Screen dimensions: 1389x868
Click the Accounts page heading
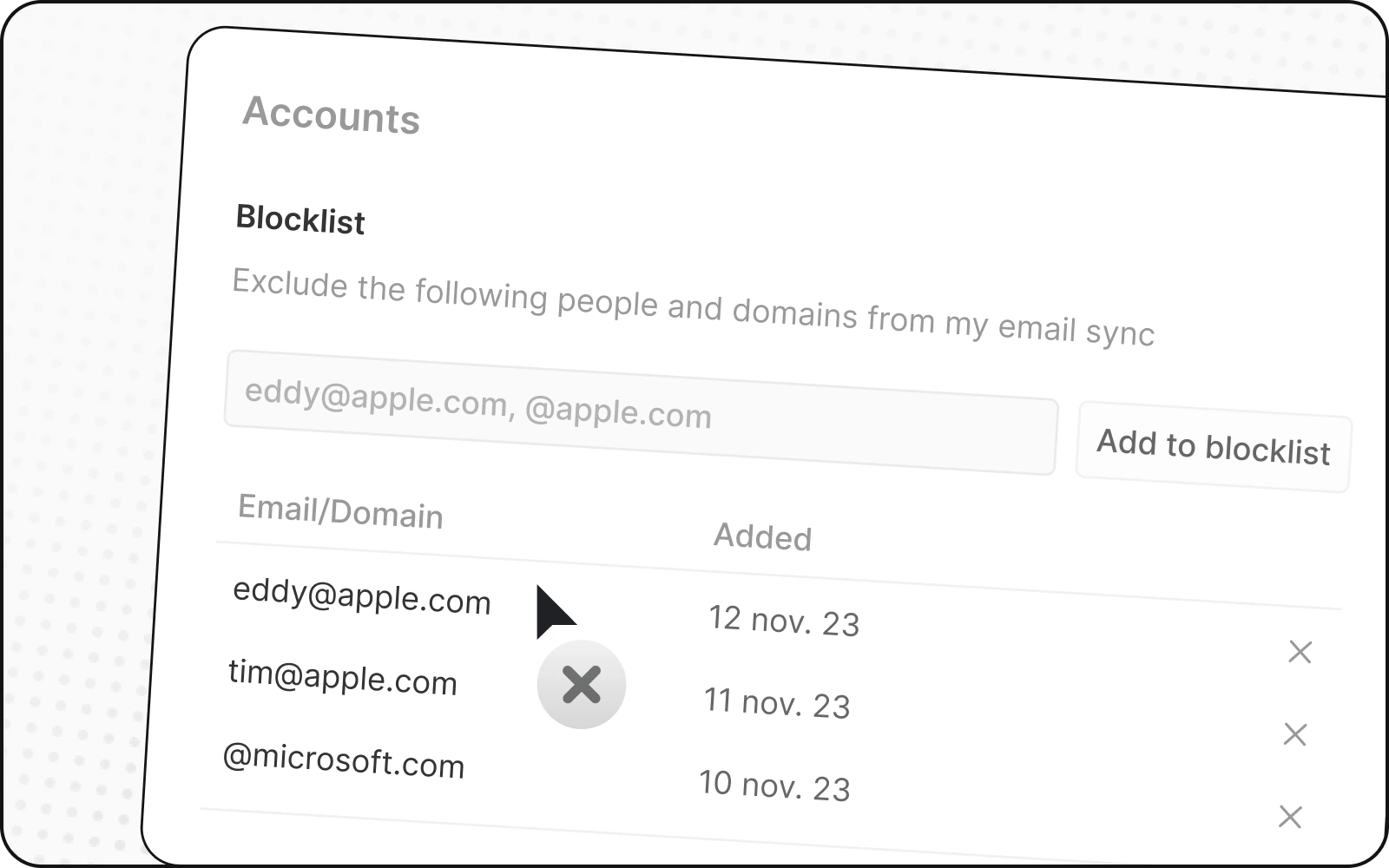pyautogui.click(x=332, y=115)
